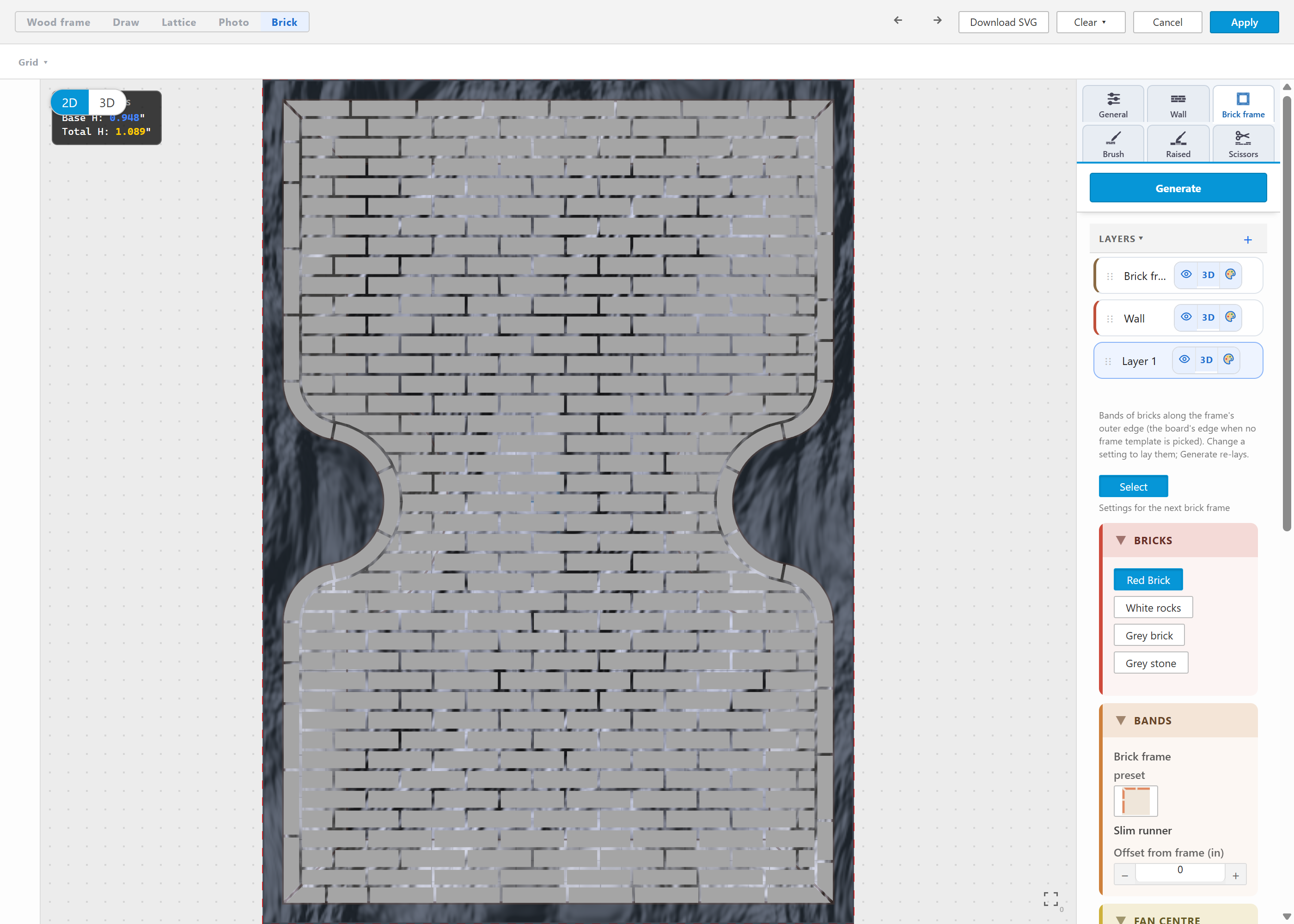The width and height of the screenshot is (1294, 924).
Task: Click the fit-to-screen icon on canvas
Action: pos(1050,899)
